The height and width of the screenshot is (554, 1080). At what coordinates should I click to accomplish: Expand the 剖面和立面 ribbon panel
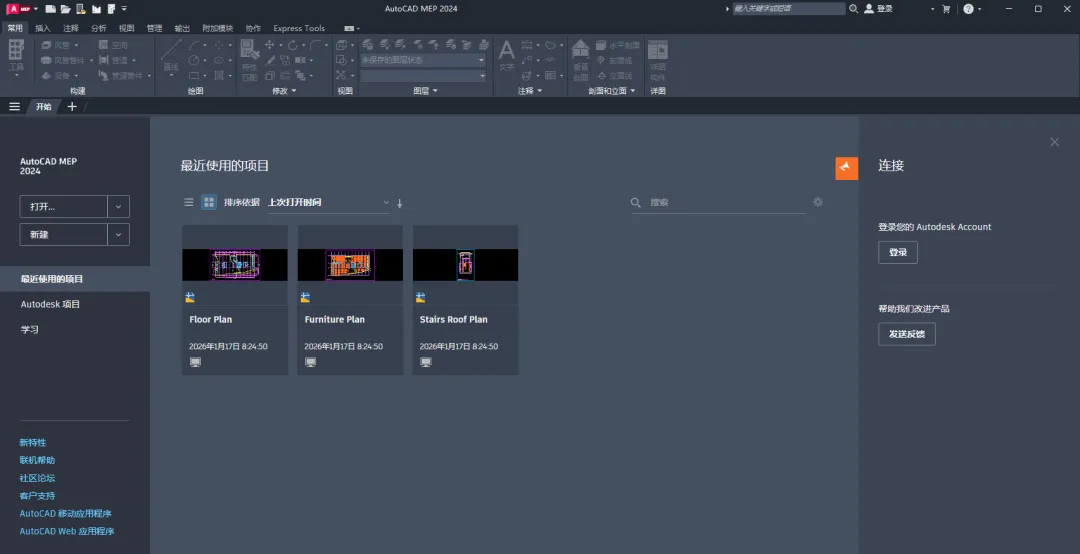pyautogui.click(x=612, y=91)
